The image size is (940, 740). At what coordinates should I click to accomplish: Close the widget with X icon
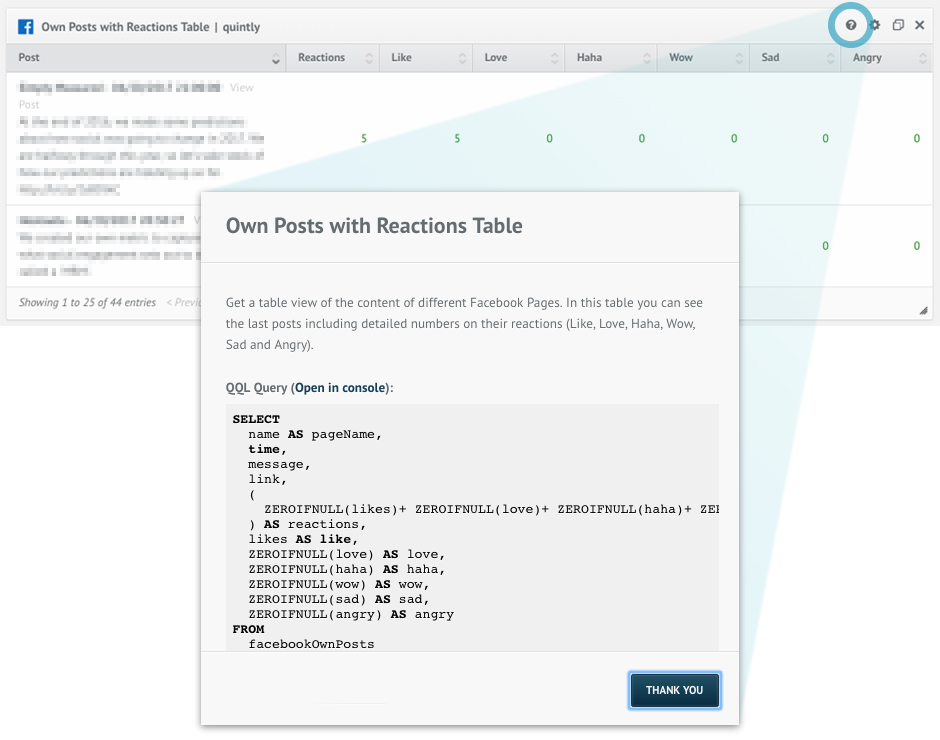920,25
